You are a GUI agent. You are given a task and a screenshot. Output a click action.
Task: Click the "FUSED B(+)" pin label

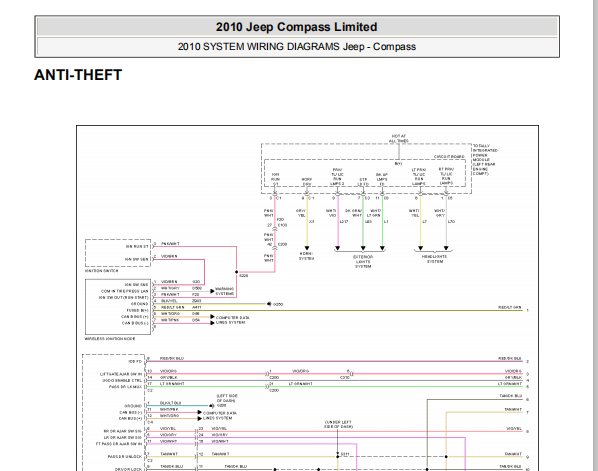pyautogui.click(x=138, y=310)
